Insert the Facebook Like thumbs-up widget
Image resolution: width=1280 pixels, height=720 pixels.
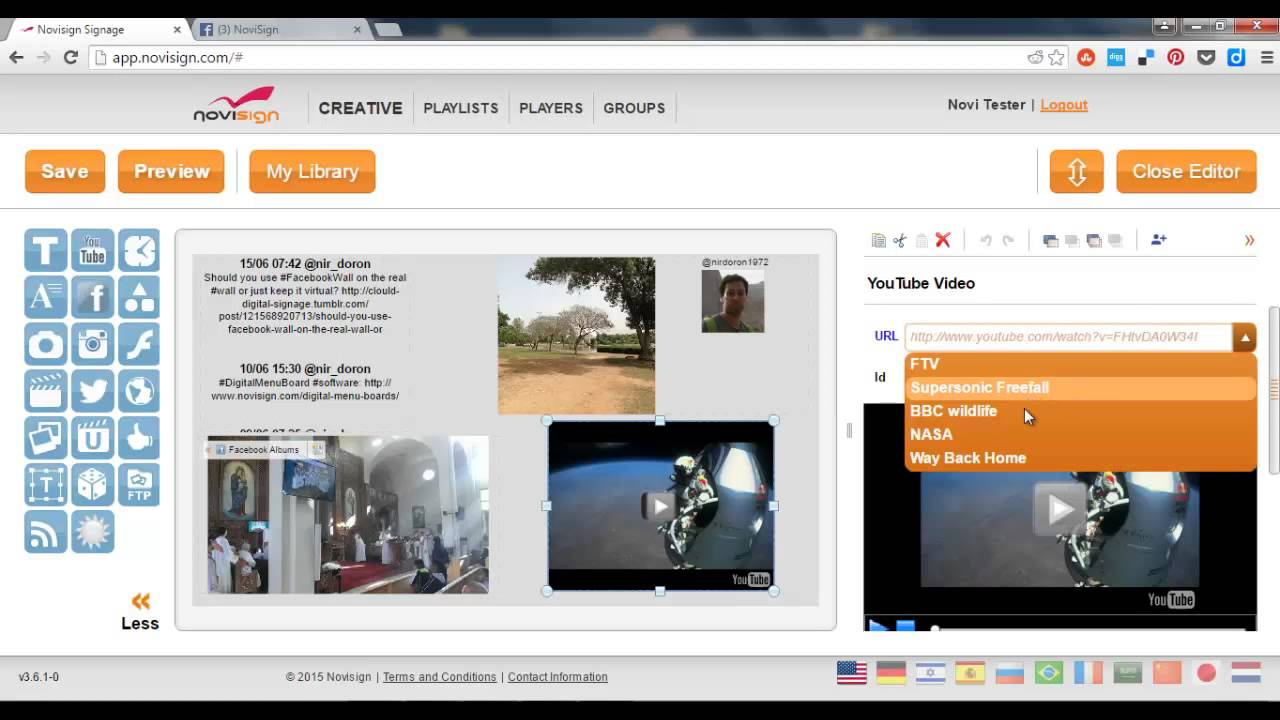(x=139, y=438)
